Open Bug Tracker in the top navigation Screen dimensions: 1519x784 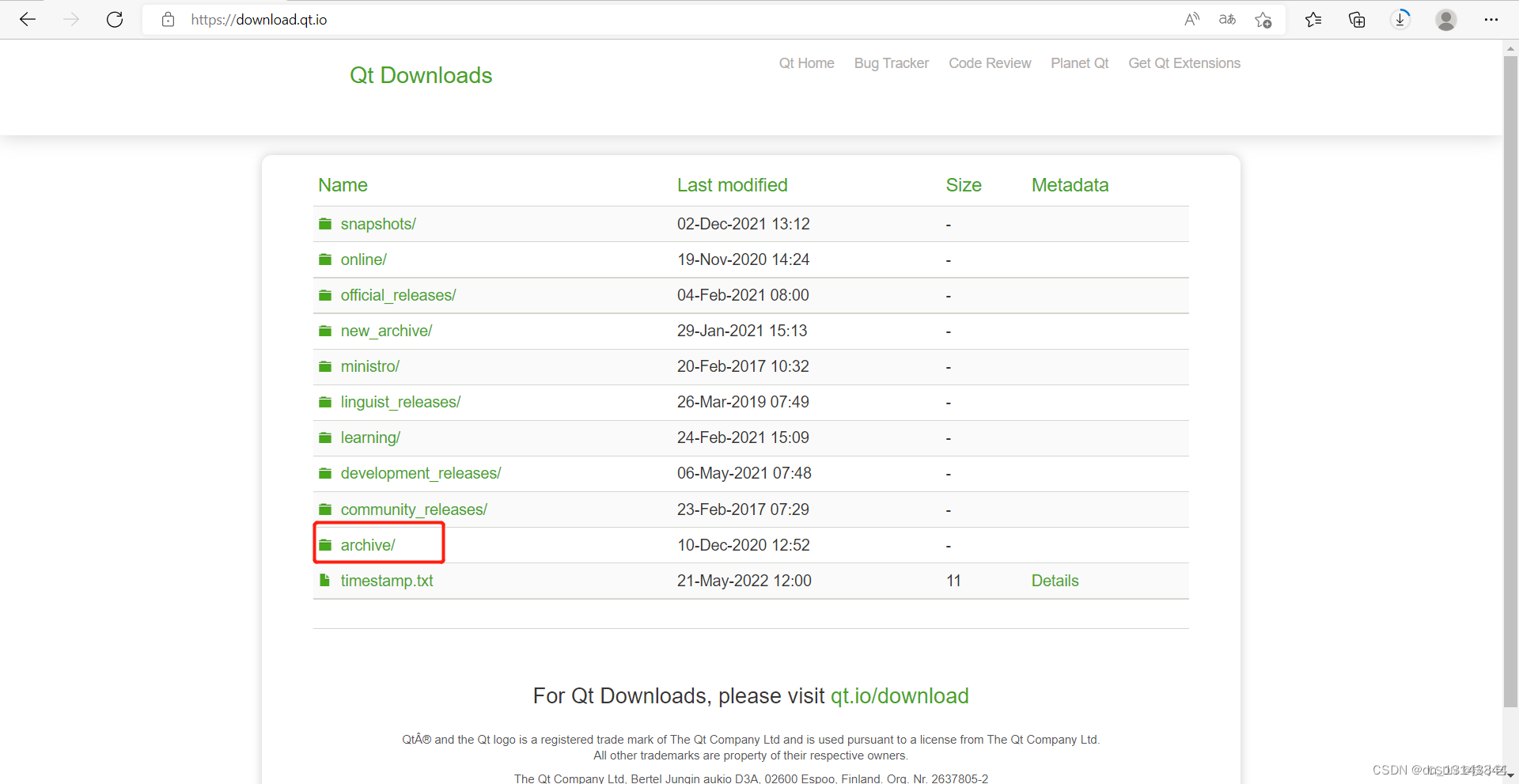coord(892,63)
